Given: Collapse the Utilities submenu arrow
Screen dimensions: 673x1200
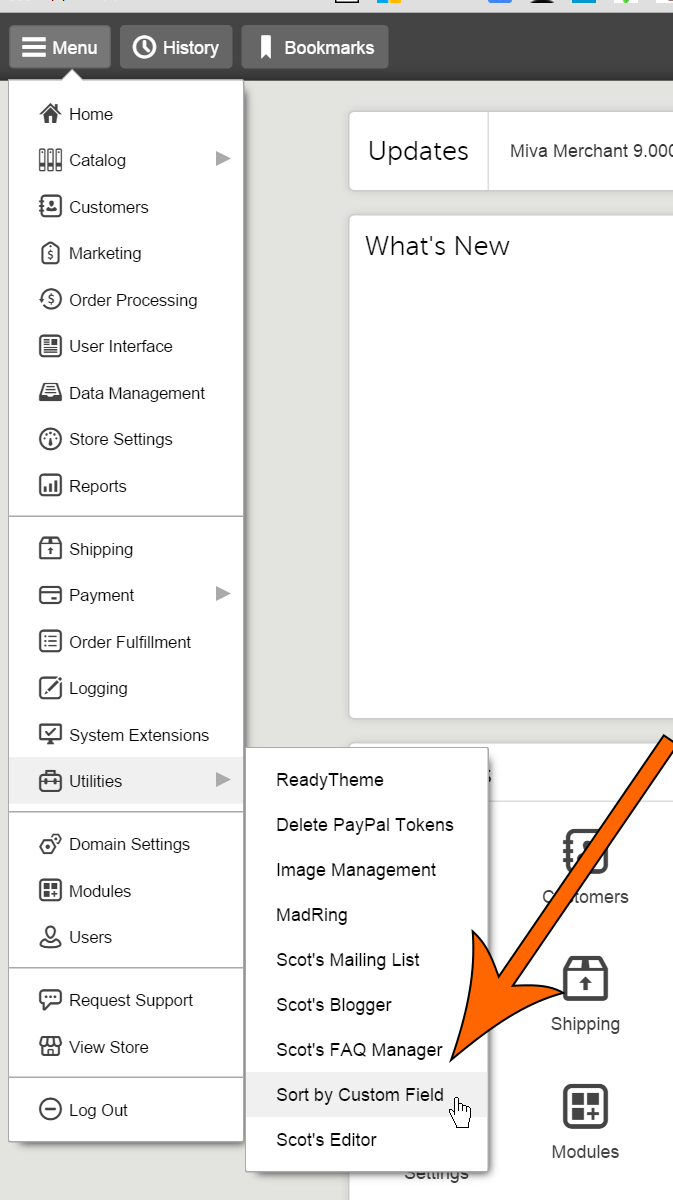Looking at the screenshot, I should click(x=223, y=780).
